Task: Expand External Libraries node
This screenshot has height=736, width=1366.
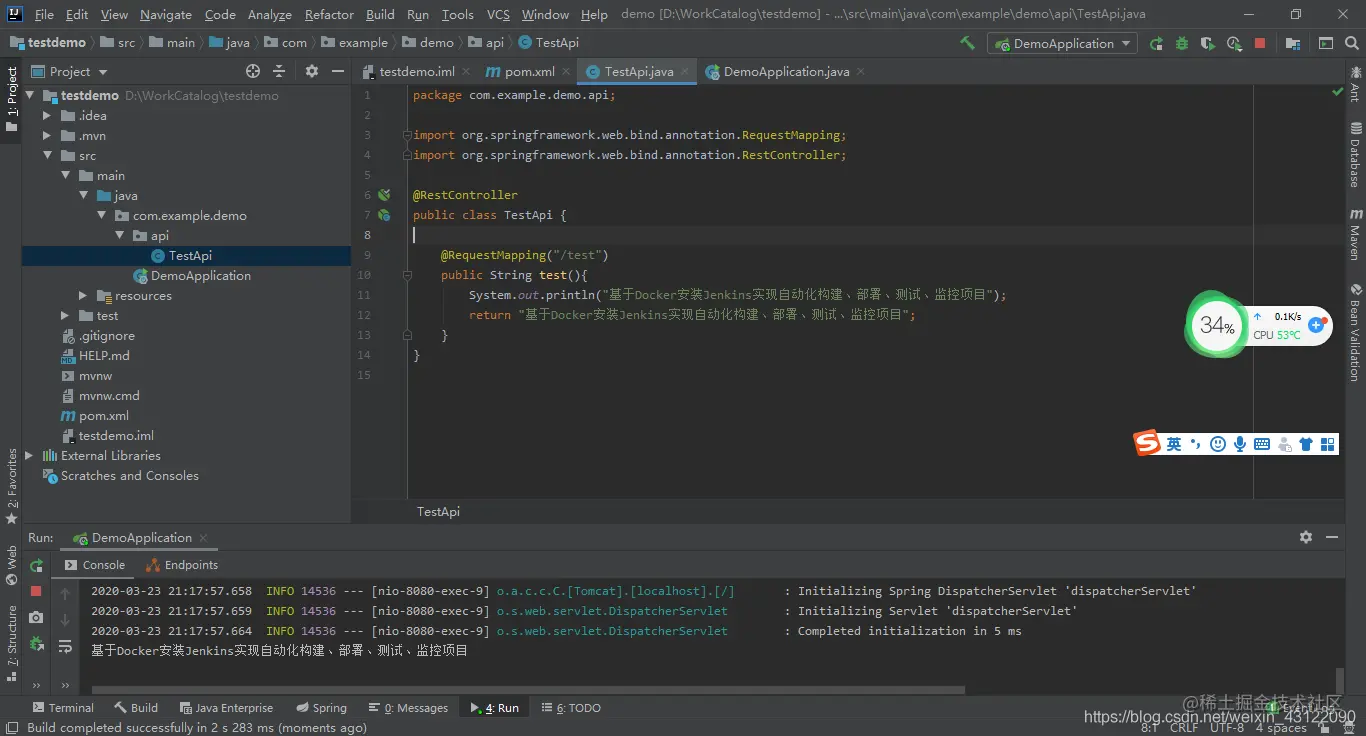Action: coord(29,456)
